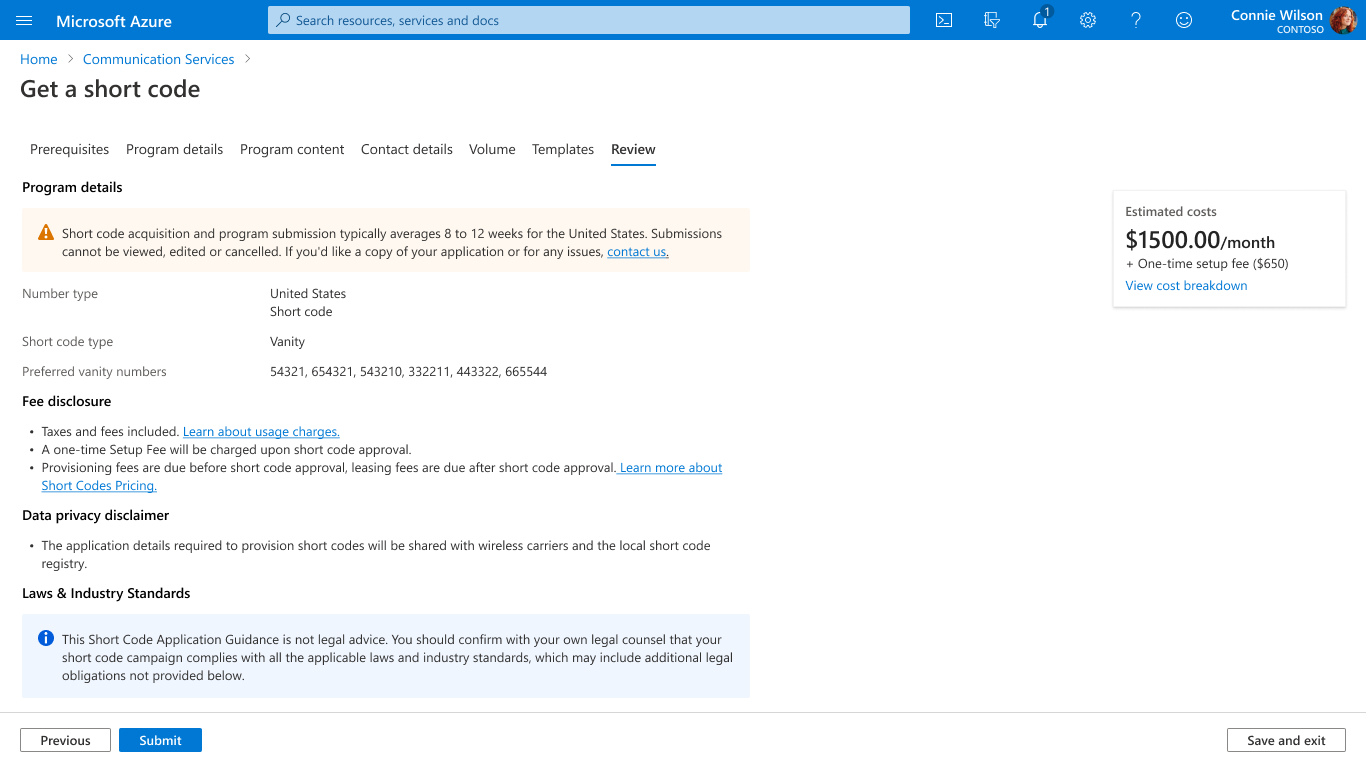Image resolution: width=1366 pixels, height=768 pixels.
Task: Go to the Volume tab
Action: [492, 149]
